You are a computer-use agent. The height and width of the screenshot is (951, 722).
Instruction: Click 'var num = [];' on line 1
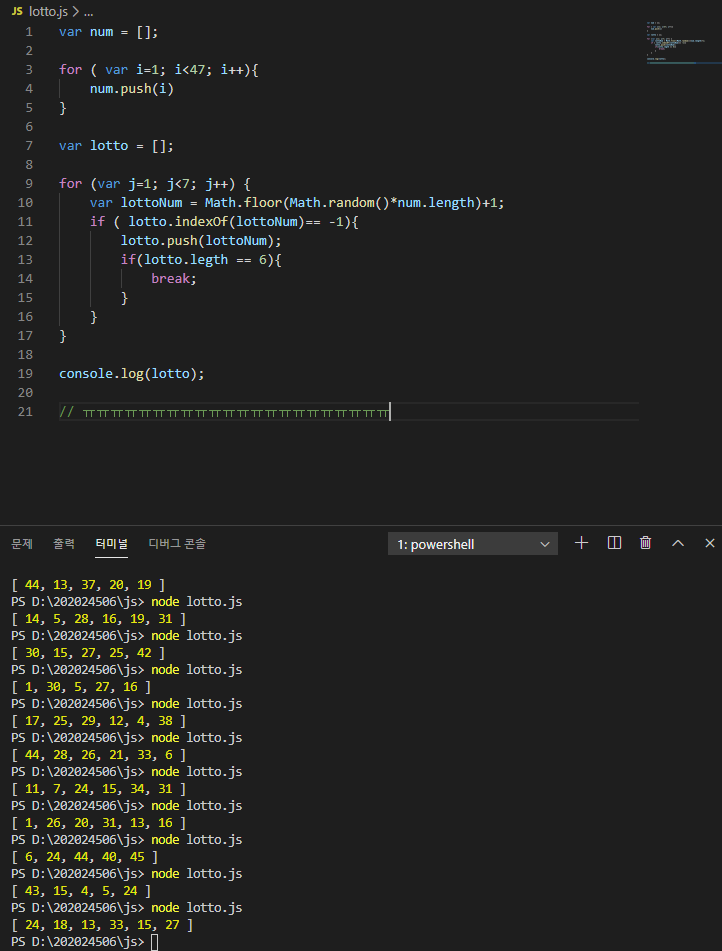tap(109, 32)
